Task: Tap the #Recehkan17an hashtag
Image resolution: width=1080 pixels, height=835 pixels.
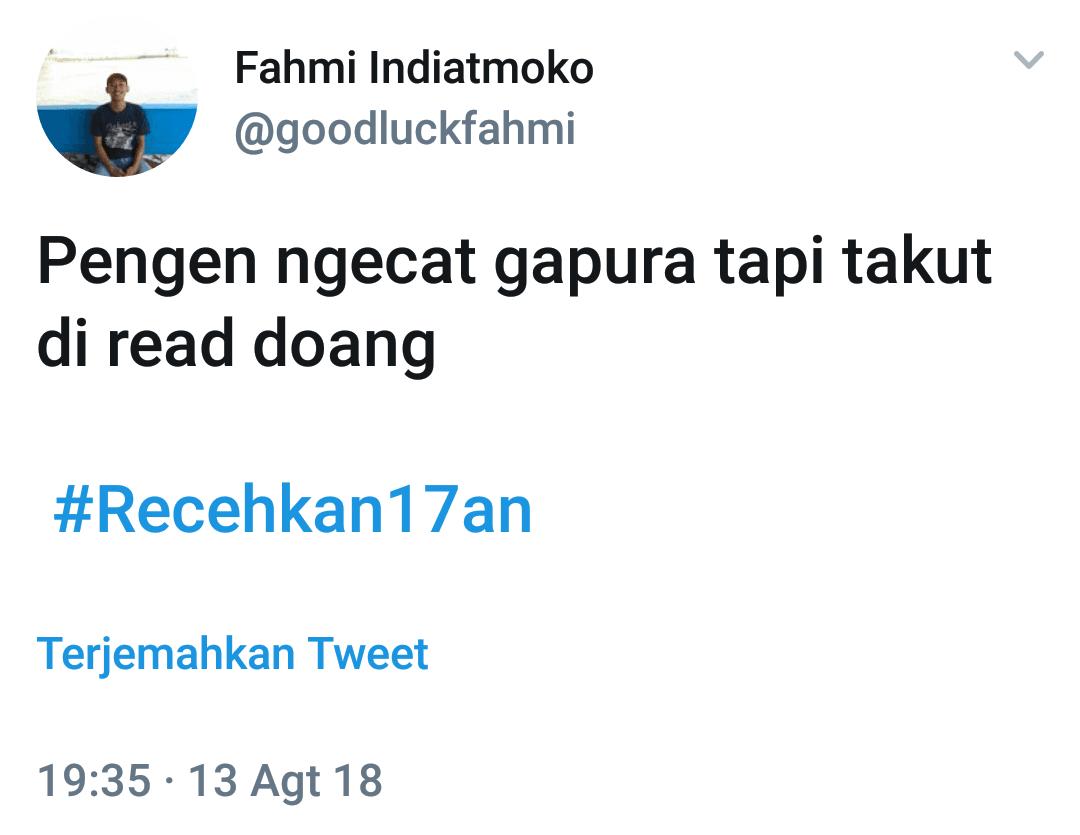Action: (293, 511)
